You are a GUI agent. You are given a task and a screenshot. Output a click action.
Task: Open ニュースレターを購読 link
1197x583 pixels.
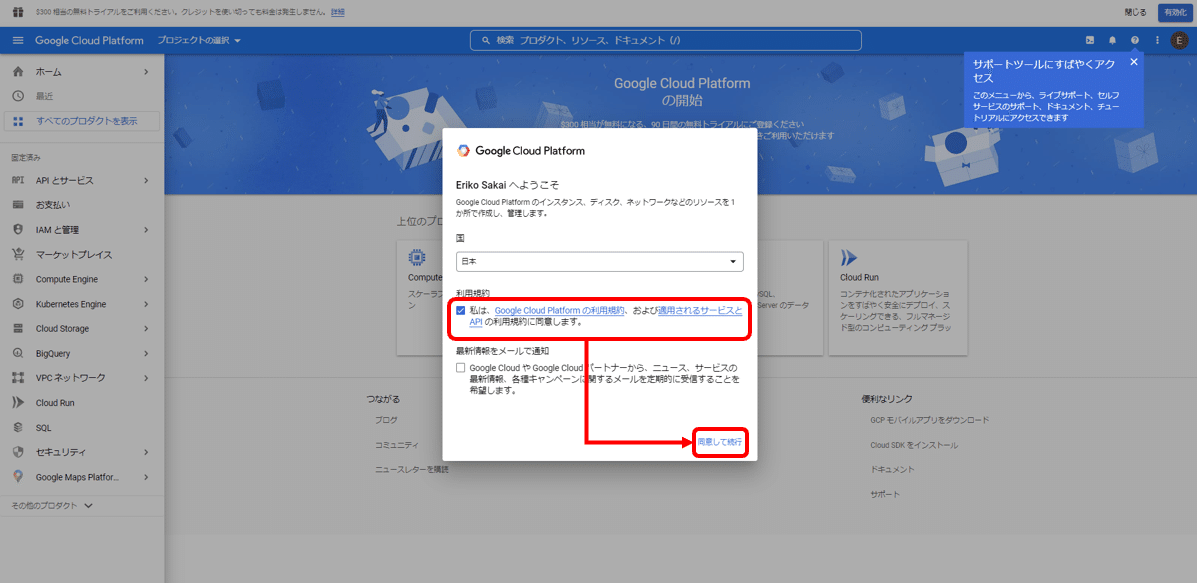[411, 469]
